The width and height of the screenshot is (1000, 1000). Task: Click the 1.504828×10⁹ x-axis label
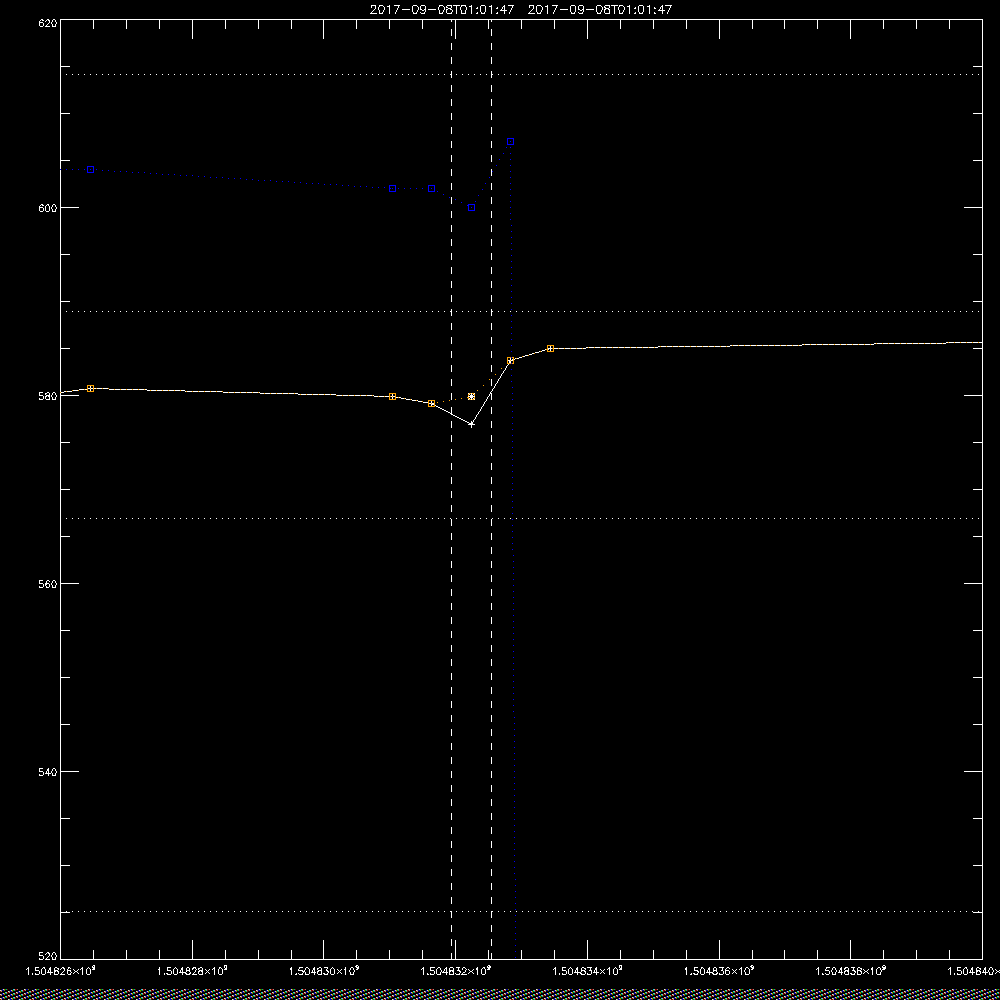pyautogui.click(x=192, y=971)
